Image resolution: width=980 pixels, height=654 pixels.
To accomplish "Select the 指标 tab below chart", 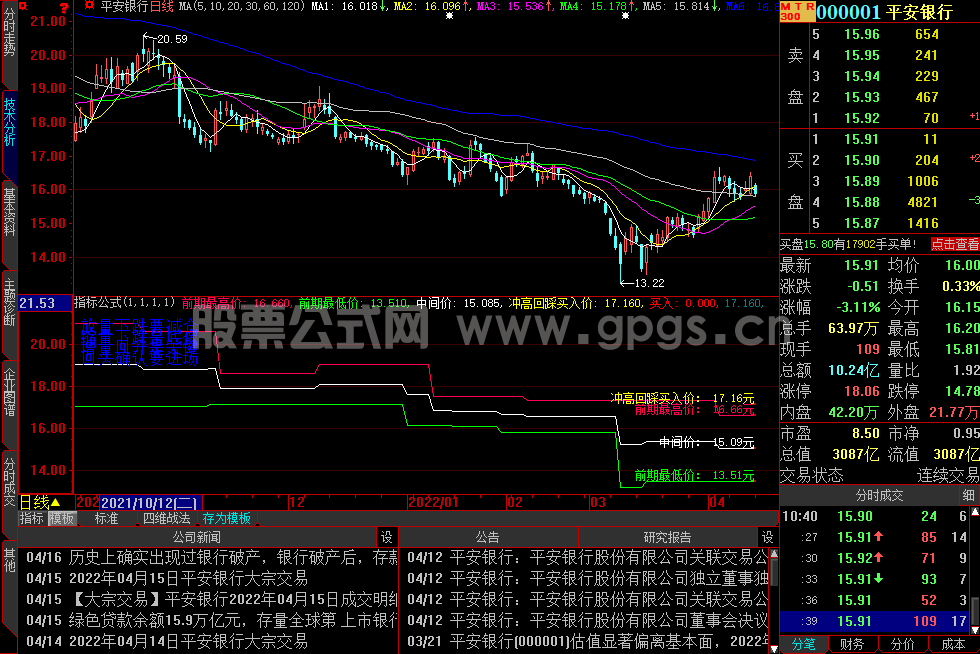I will click(x=32, y=518).
